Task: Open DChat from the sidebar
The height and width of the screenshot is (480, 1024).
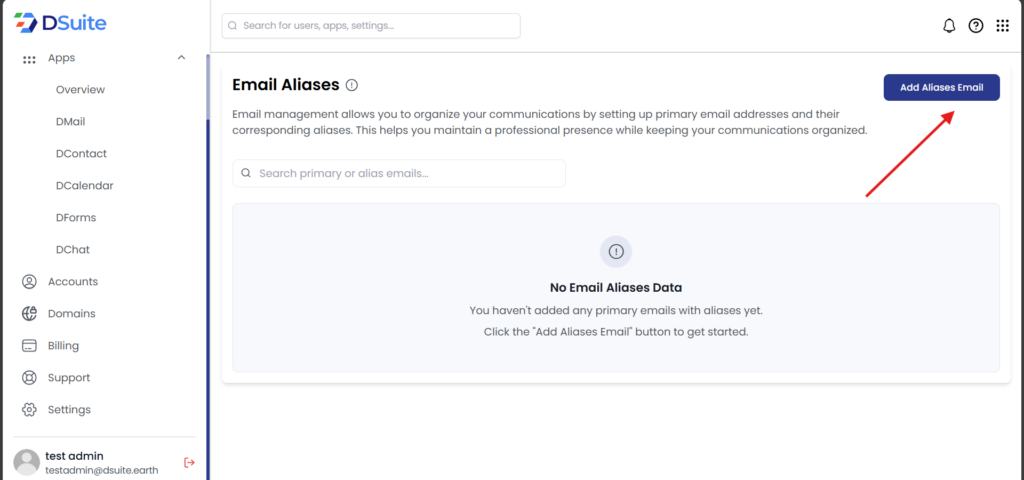Action: 73,250
